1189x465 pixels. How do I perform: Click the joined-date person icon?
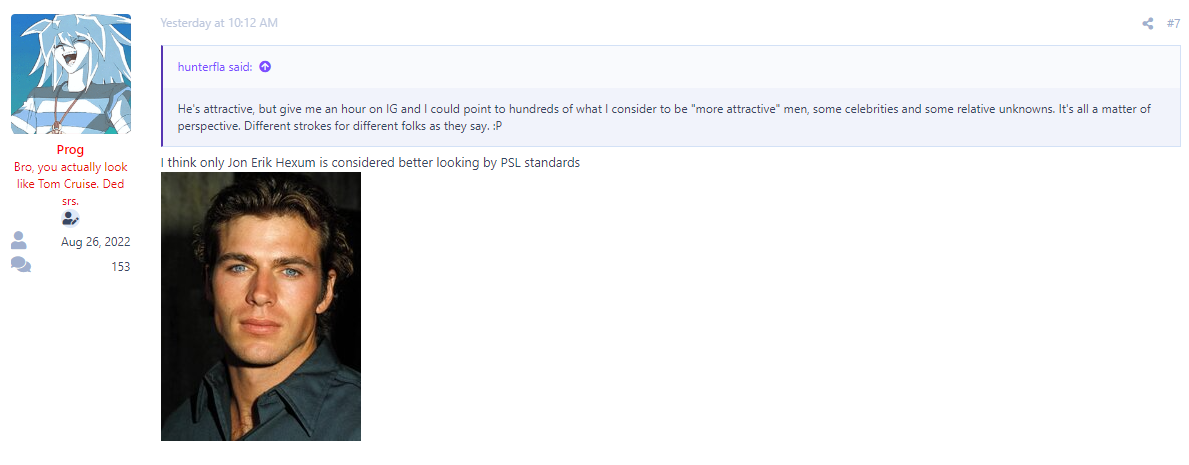(x=19, y=241)
